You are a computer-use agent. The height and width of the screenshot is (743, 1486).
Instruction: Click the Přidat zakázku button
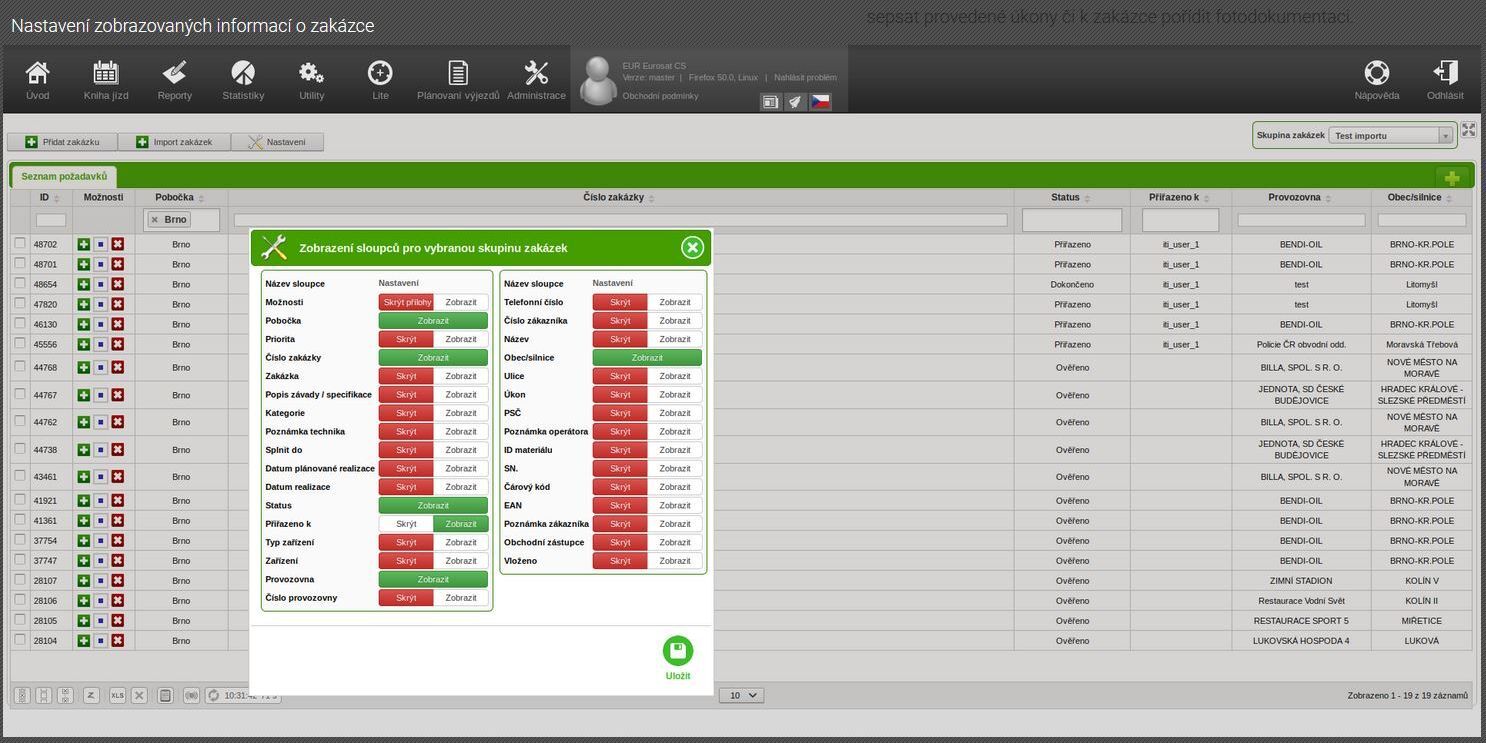[62, 142]
